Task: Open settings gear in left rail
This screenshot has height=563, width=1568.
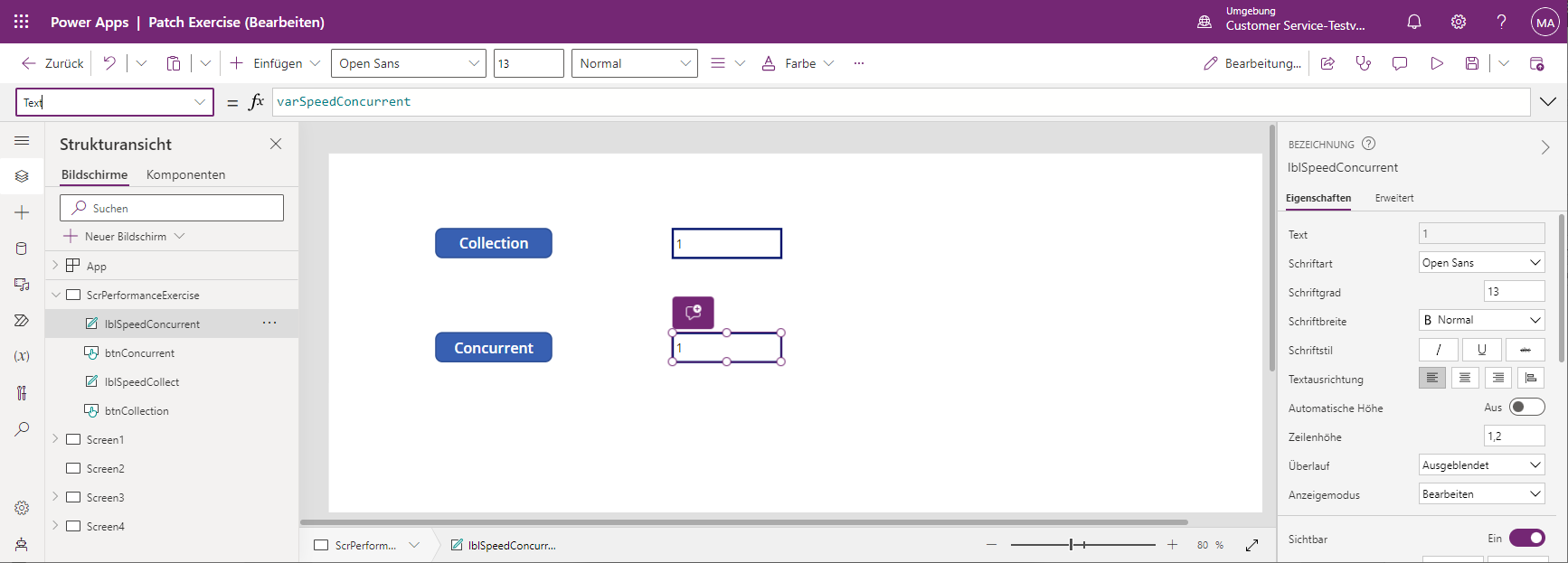Action: coord(22,508)
